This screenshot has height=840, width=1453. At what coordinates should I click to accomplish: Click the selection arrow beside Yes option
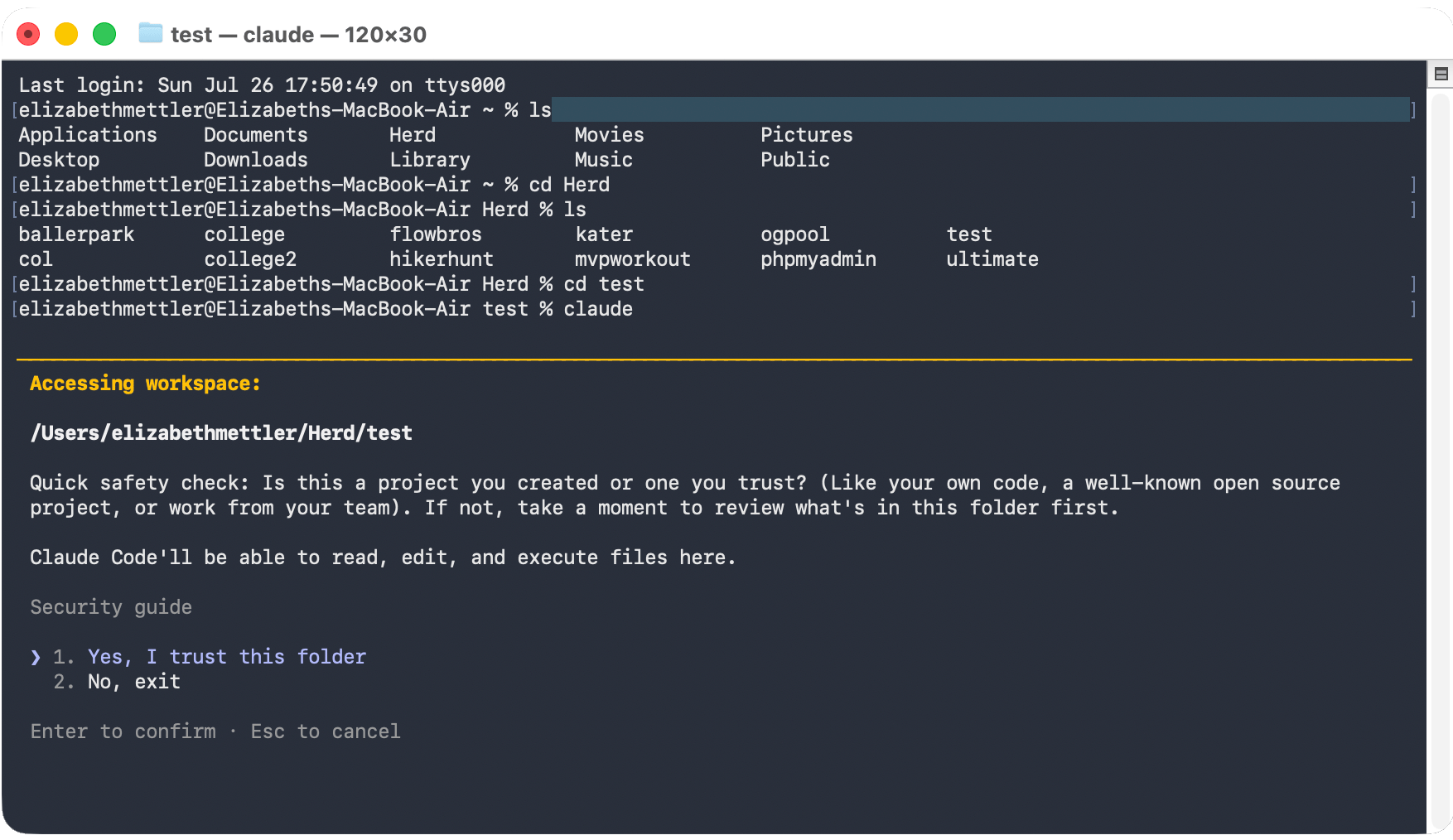tap(36, 657)
